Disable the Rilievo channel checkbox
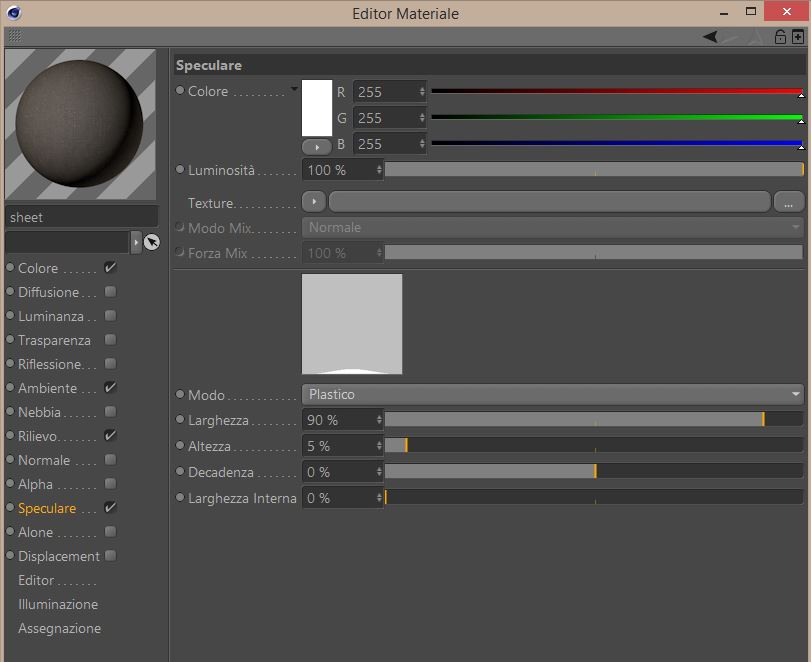This screenshot has height=662, width=811. point(110,436)
